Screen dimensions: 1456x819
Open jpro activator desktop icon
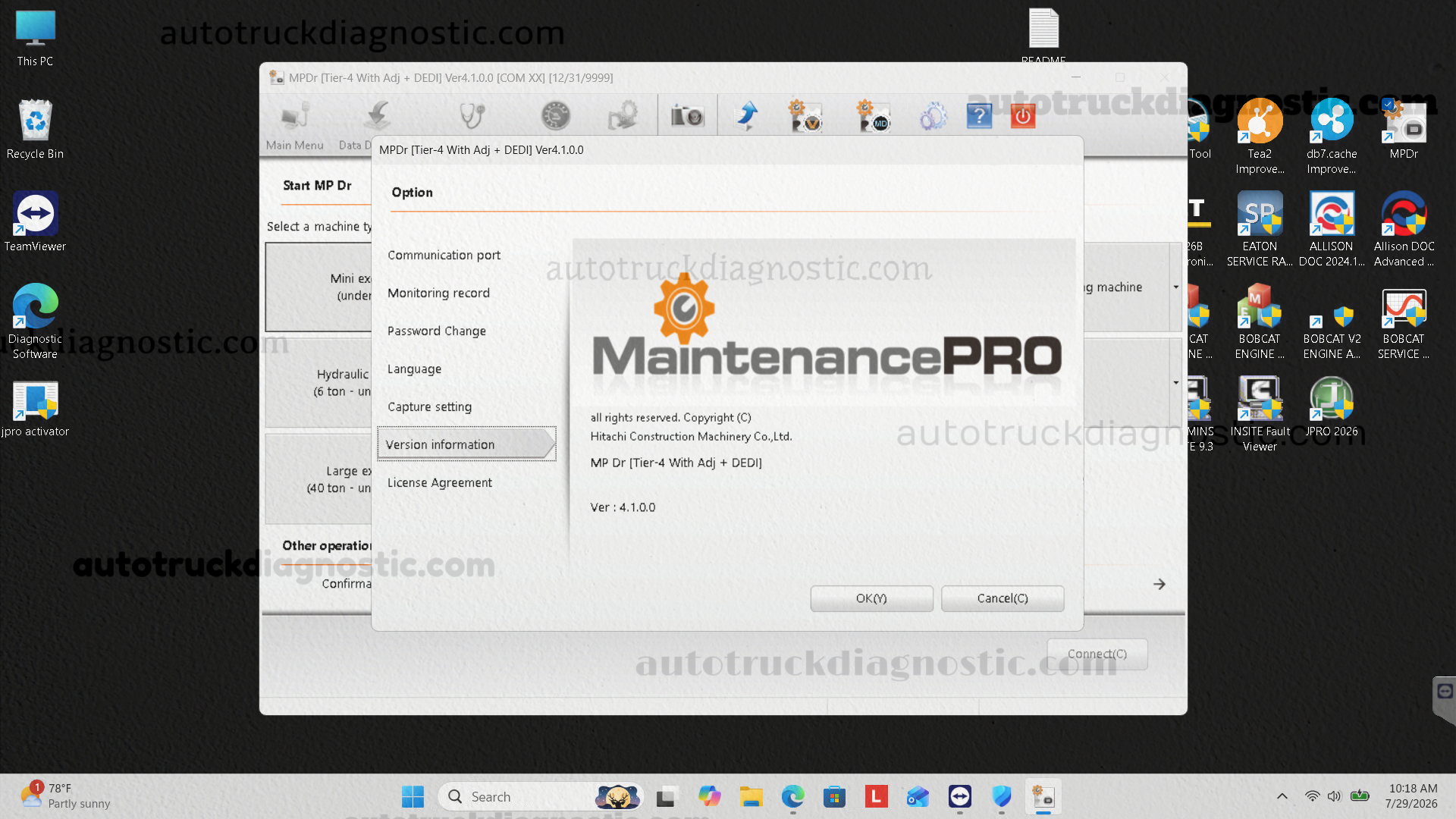tap(35, 409)
